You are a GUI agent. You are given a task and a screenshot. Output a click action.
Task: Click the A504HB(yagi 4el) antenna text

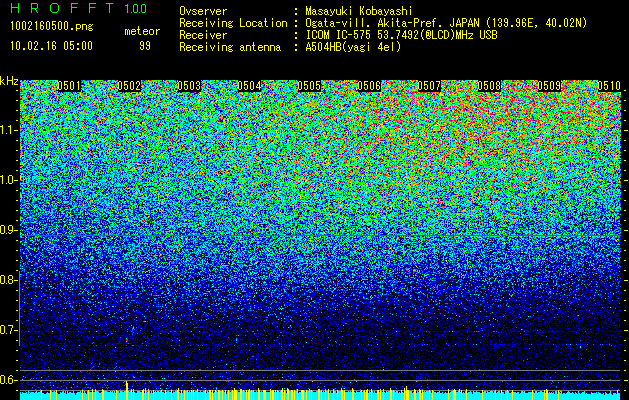coord(353,47)
